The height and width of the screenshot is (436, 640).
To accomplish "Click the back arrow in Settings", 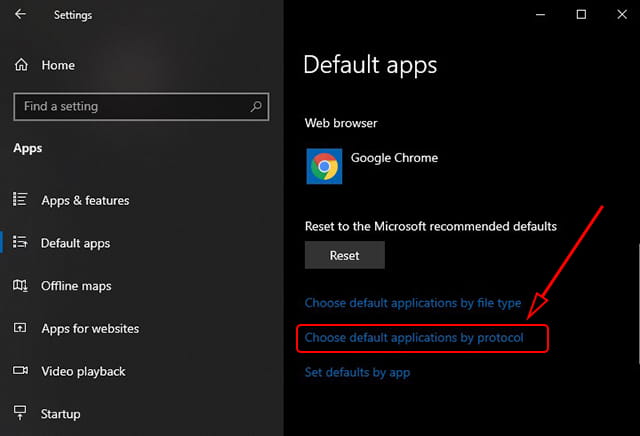I will (x=20, y=14).
